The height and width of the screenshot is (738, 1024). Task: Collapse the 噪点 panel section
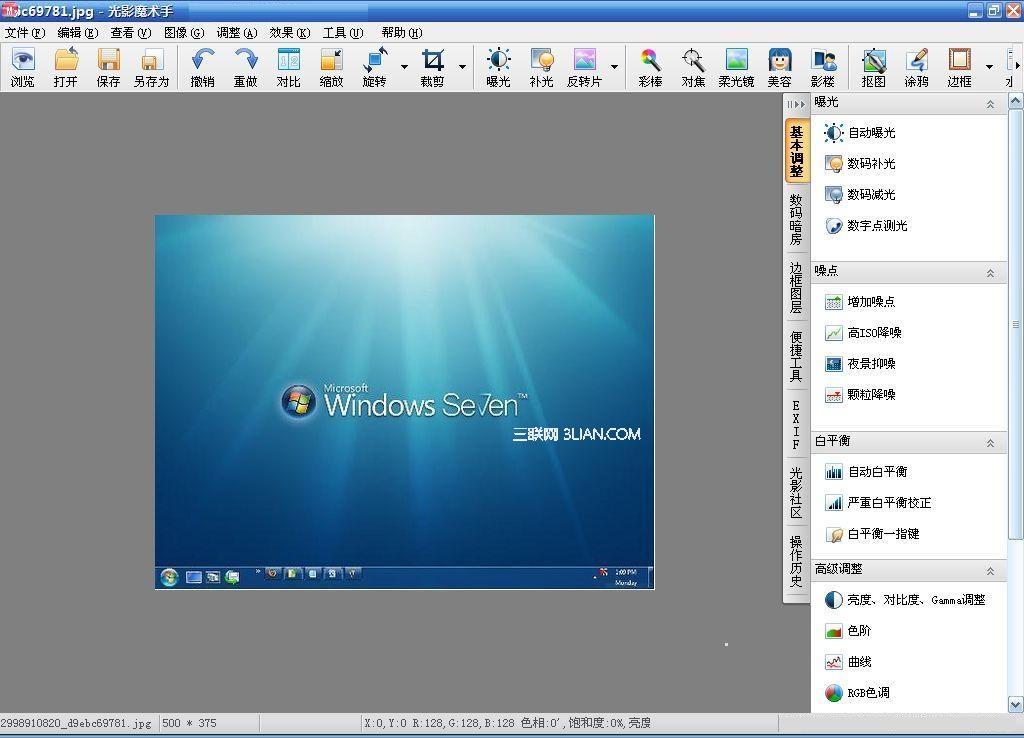tap(990, 273)
